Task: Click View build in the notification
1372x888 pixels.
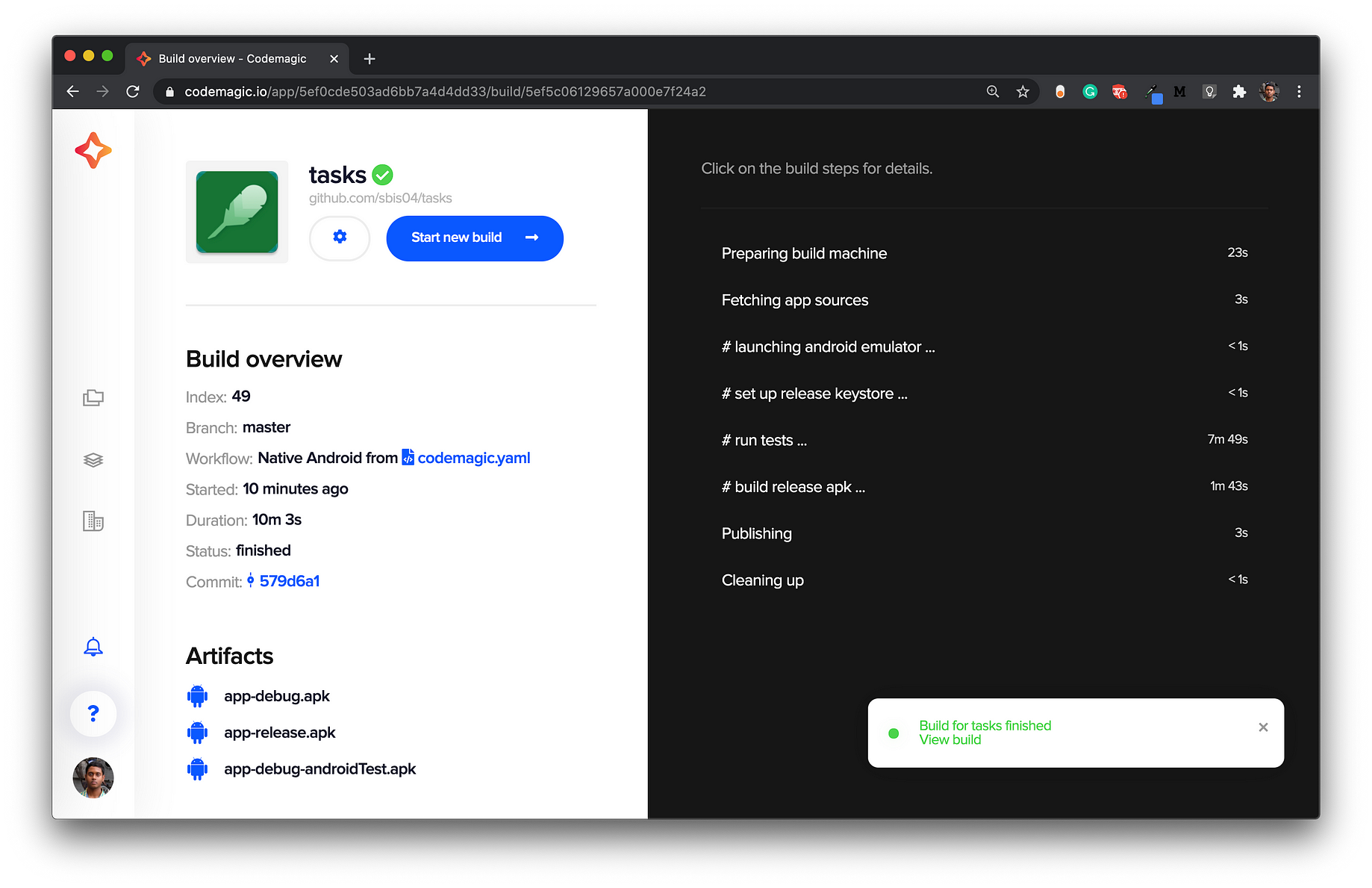Action: [950, 740]
